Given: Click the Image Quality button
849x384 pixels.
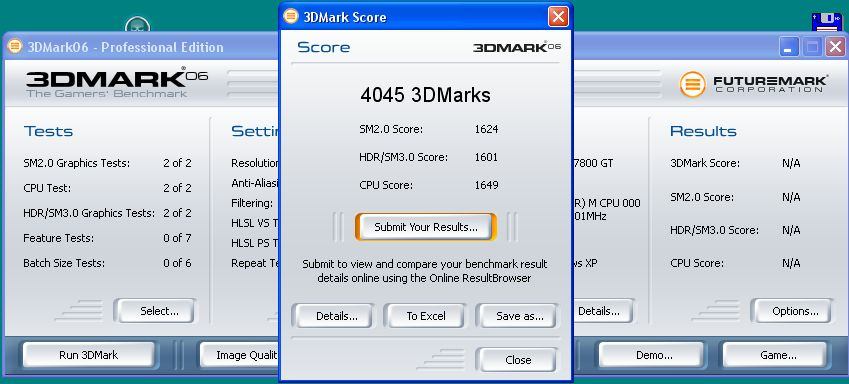Looking at the screenshot, I should (240, 355).
